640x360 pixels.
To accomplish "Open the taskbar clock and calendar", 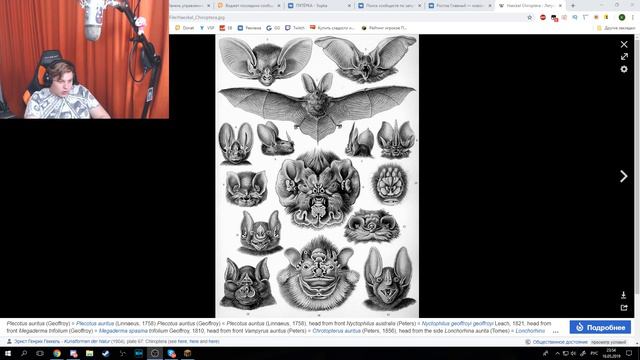I will pyautogui.click(x=611, y=353).
